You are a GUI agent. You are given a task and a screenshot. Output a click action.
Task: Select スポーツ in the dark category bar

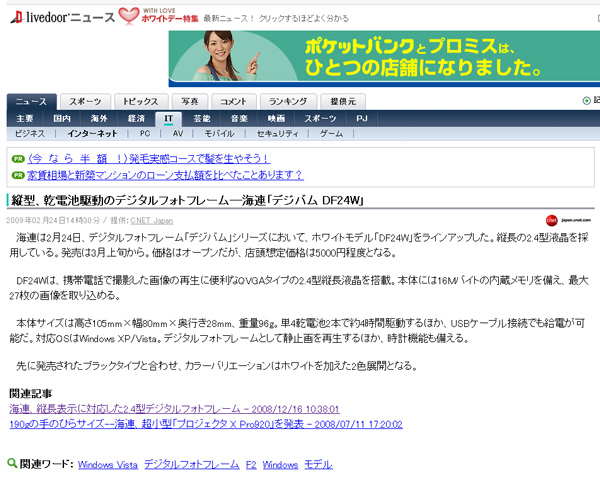click(x=320, y=119)
